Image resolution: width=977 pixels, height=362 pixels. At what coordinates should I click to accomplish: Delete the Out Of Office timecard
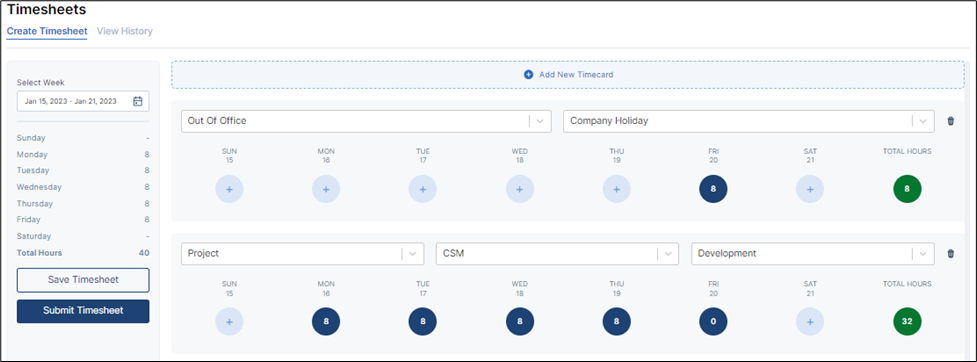[950, 121]
